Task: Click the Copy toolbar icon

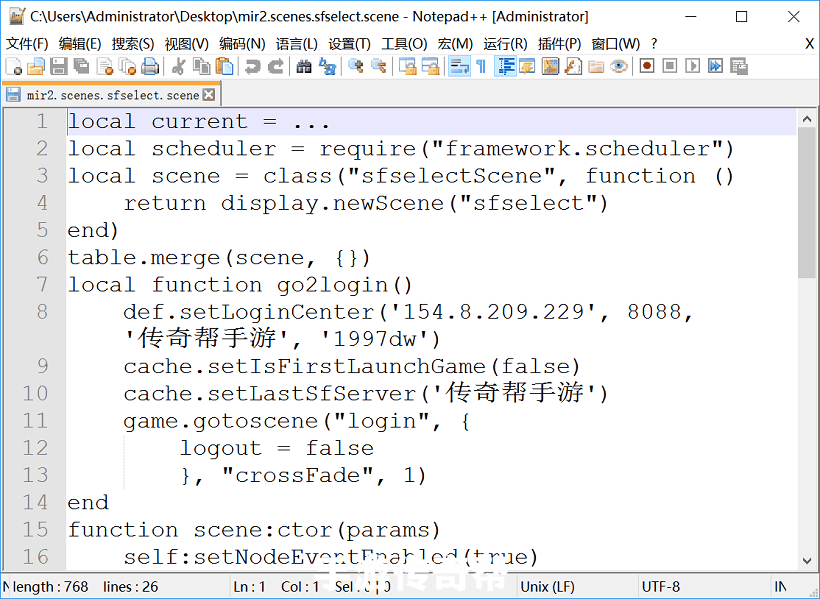Action: tap(201, 67)
